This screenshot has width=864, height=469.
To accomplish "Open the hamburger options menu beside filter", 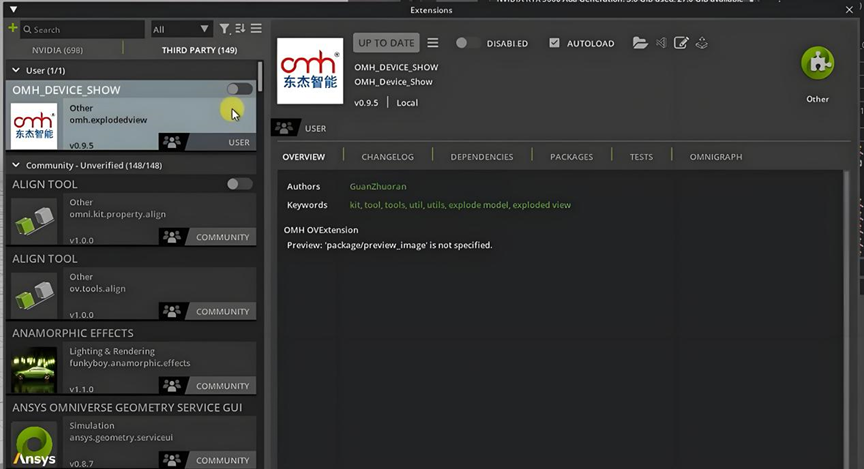I will (x=256, y=28).
